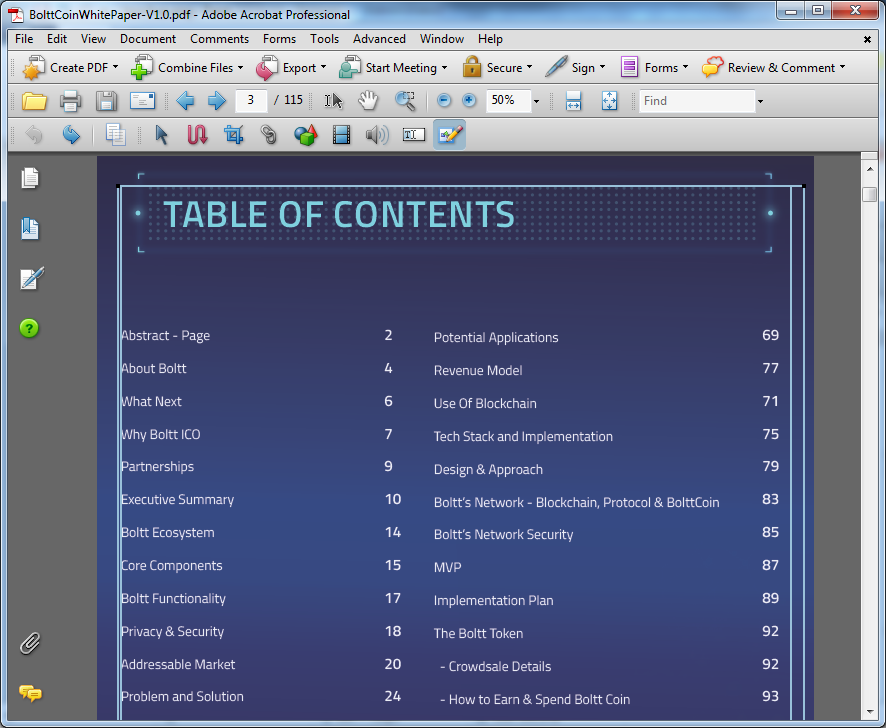Open the File menu
This screenshot has height=728, width=886.
[x=24, y=39]
